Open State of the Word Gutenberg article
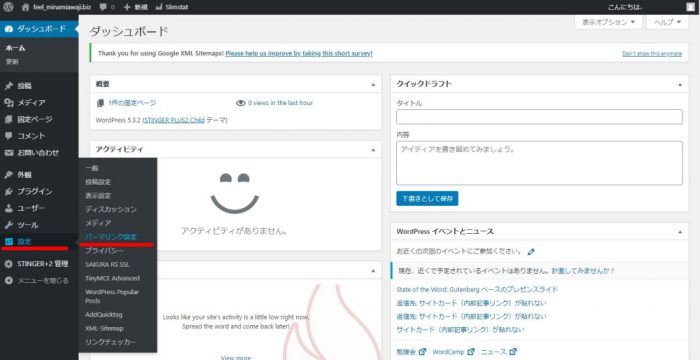Viewport: 700px width, 360px height. 477,289
